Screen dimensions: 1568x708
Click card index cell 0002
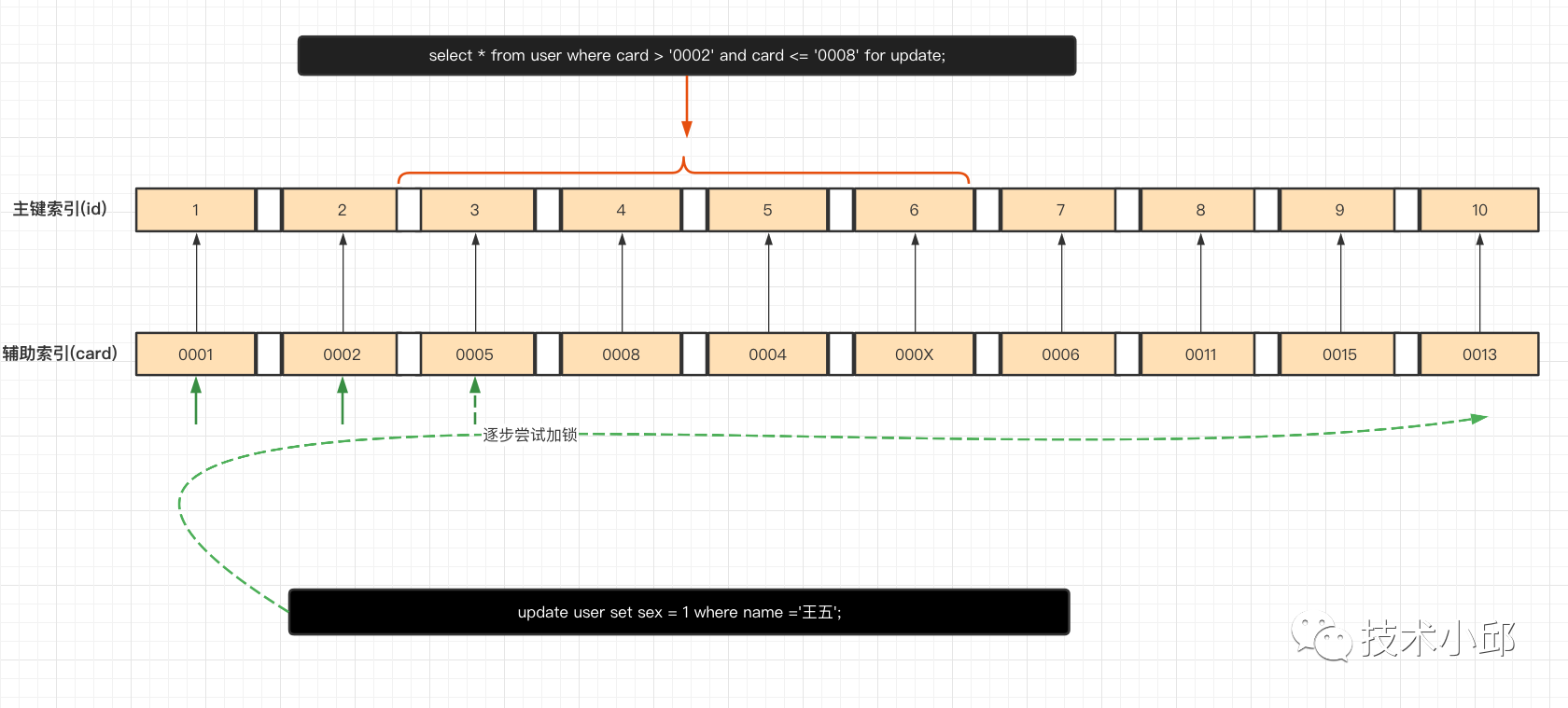pos(342,354)
